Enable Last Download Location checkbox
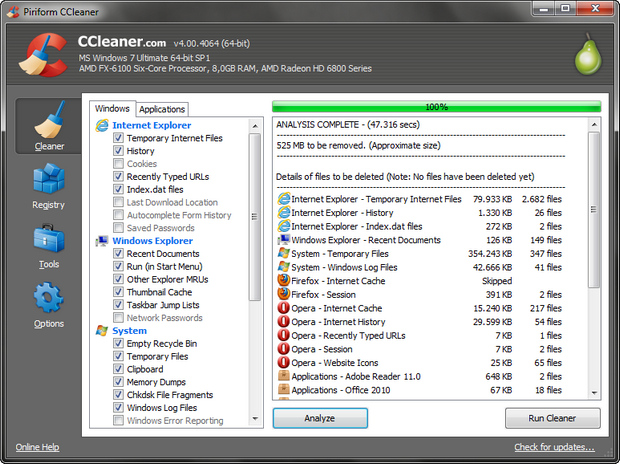This screenshot has height=464, width=620. pos(118,202)
